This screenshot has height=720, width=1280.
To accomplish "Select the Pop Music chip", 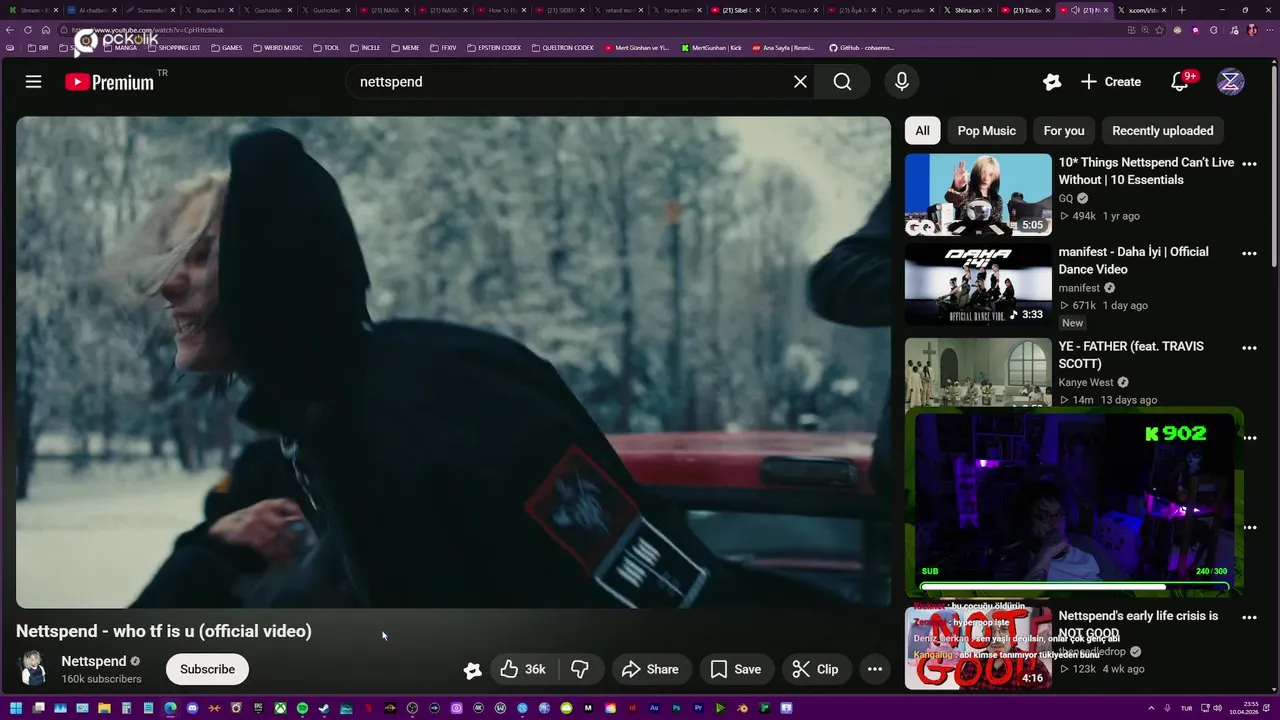I will click(x=986, y=131).
